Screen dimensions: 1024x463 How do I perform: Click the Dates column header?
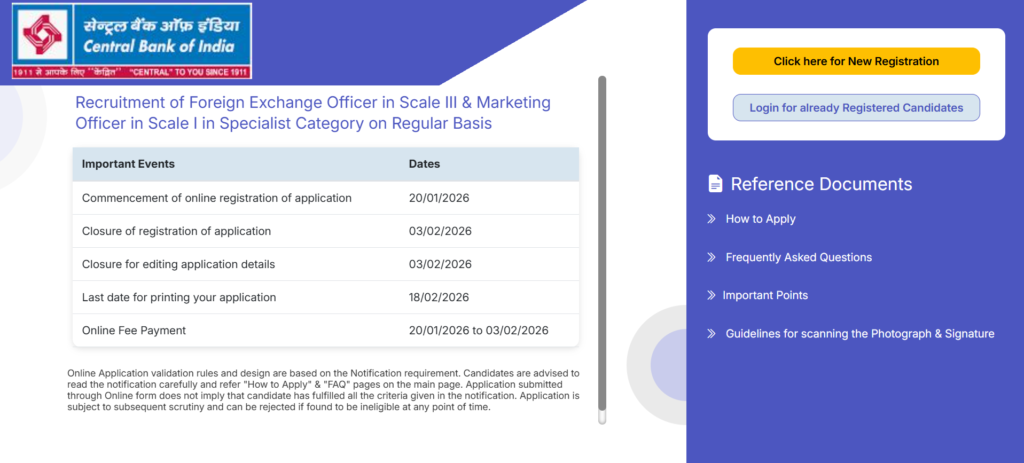(x=424, y=164)
